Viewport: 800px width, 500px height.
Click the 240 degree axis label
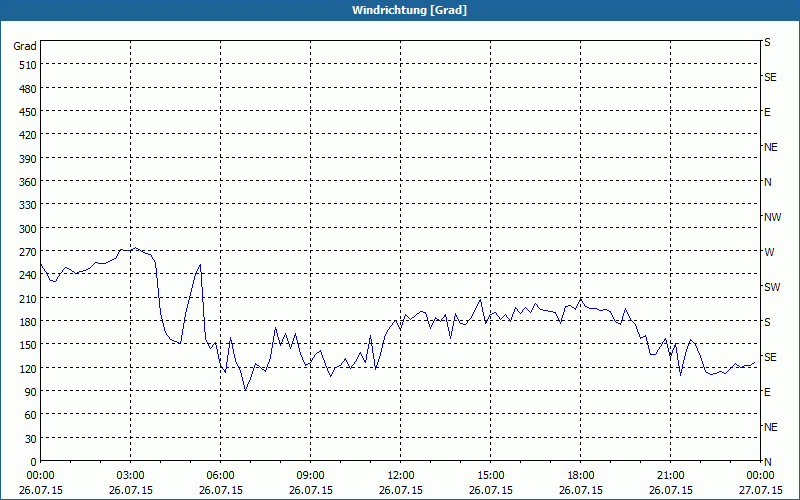click(28, 276)
